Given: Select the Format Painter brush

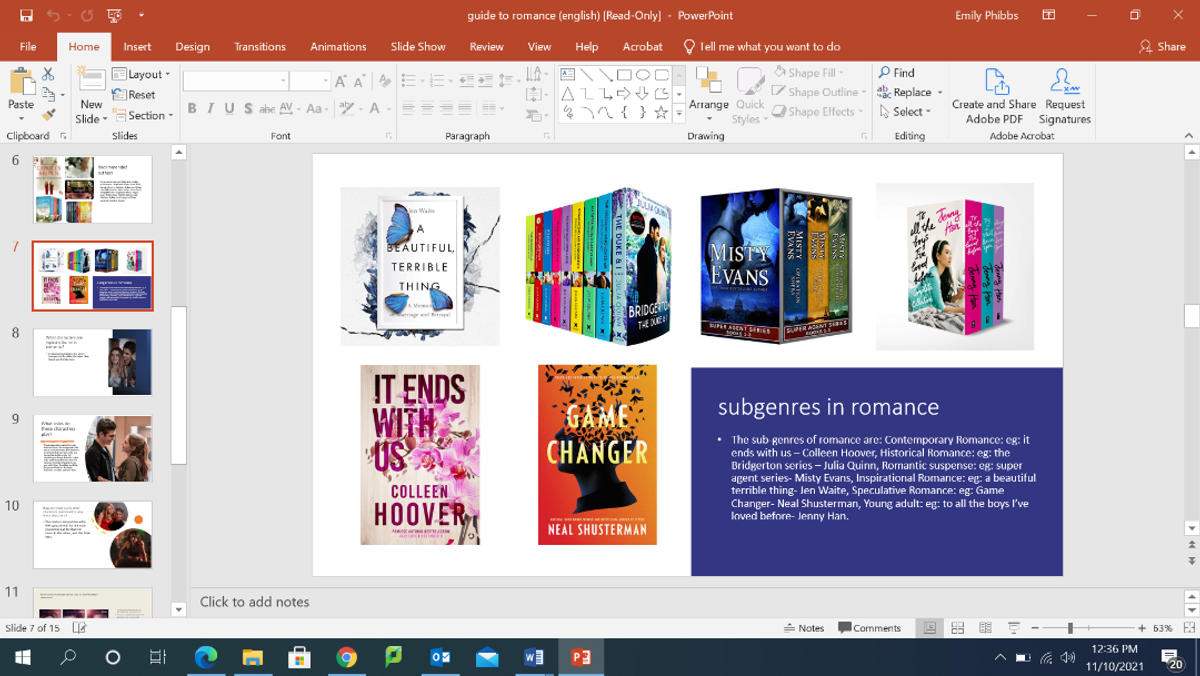Looking at the screenshot, I should pos(48,115).
